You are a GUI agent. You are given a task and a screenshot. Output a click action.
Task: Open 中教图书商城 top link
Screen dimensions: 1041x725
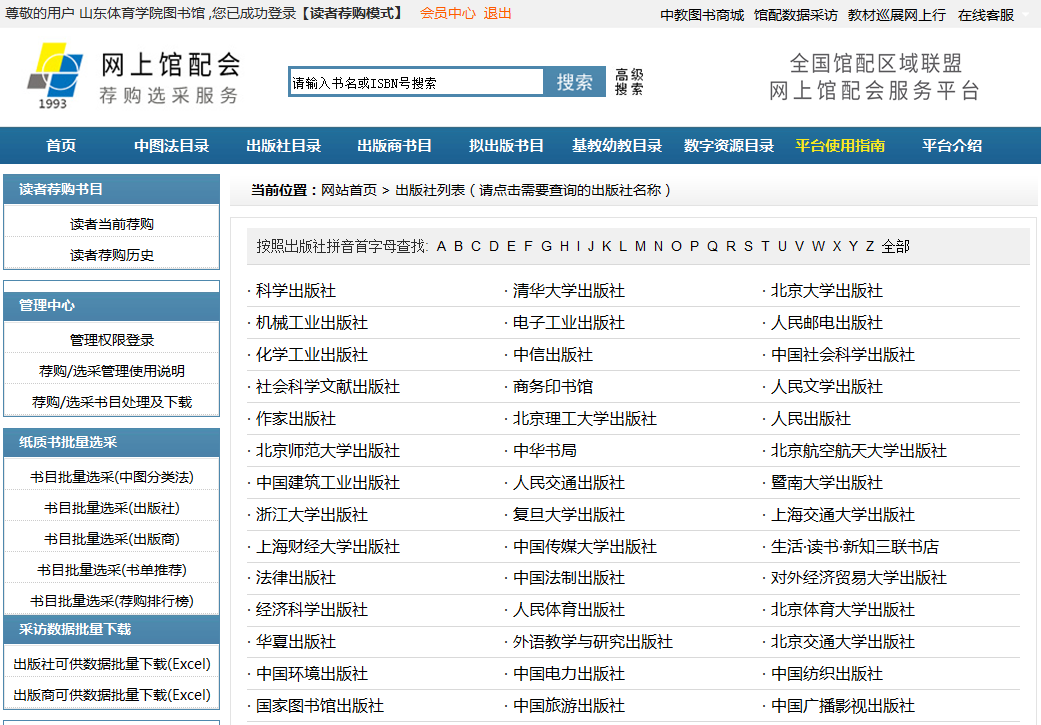point(702,15)
